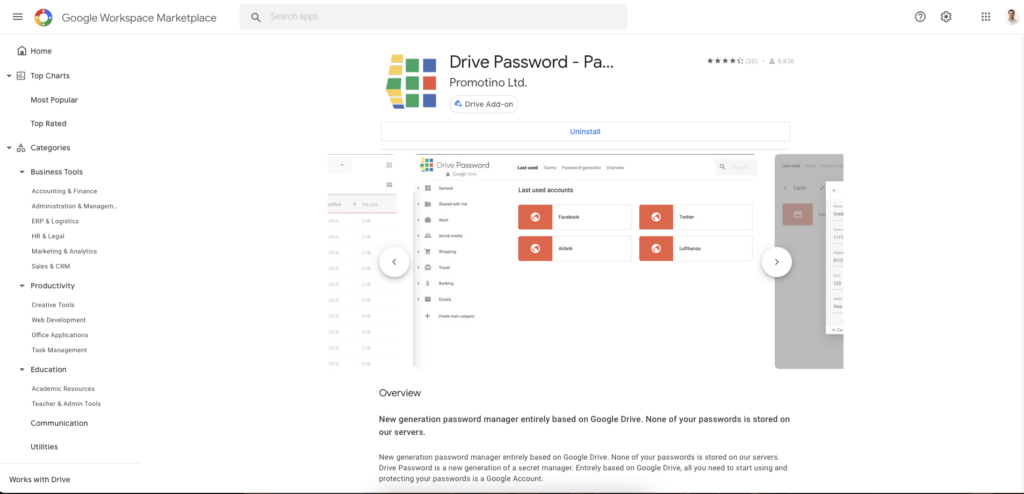The width and height of the screenshot is (1024, 494).
Task: Open Office Applications category
Action: [59, 335]
